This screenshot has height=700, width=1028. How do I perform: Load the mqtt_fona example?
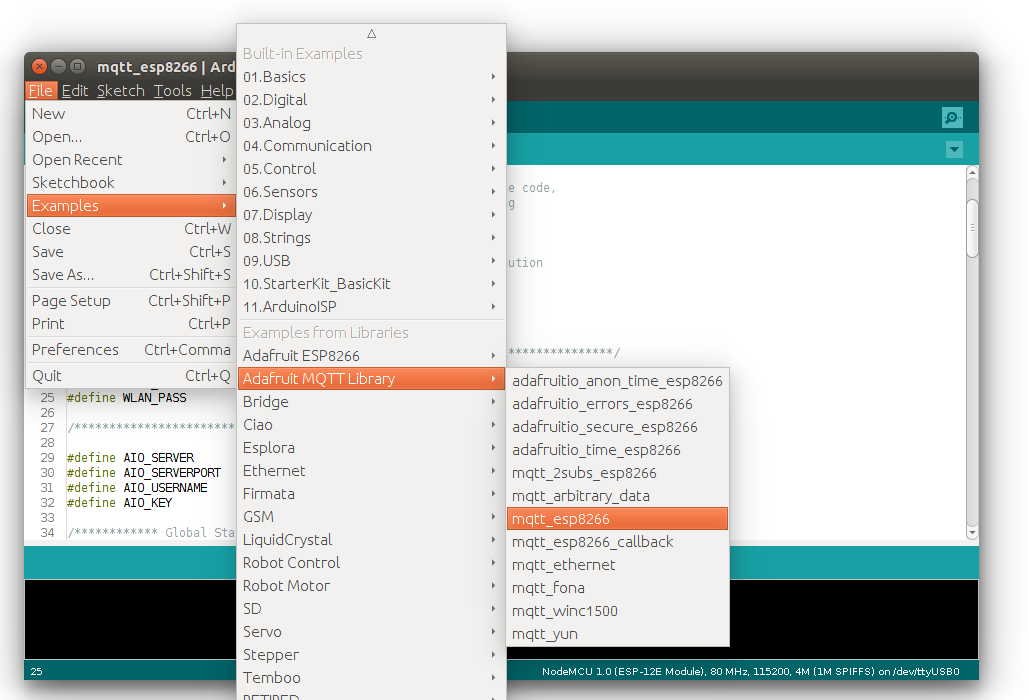(x=618, y=587)
